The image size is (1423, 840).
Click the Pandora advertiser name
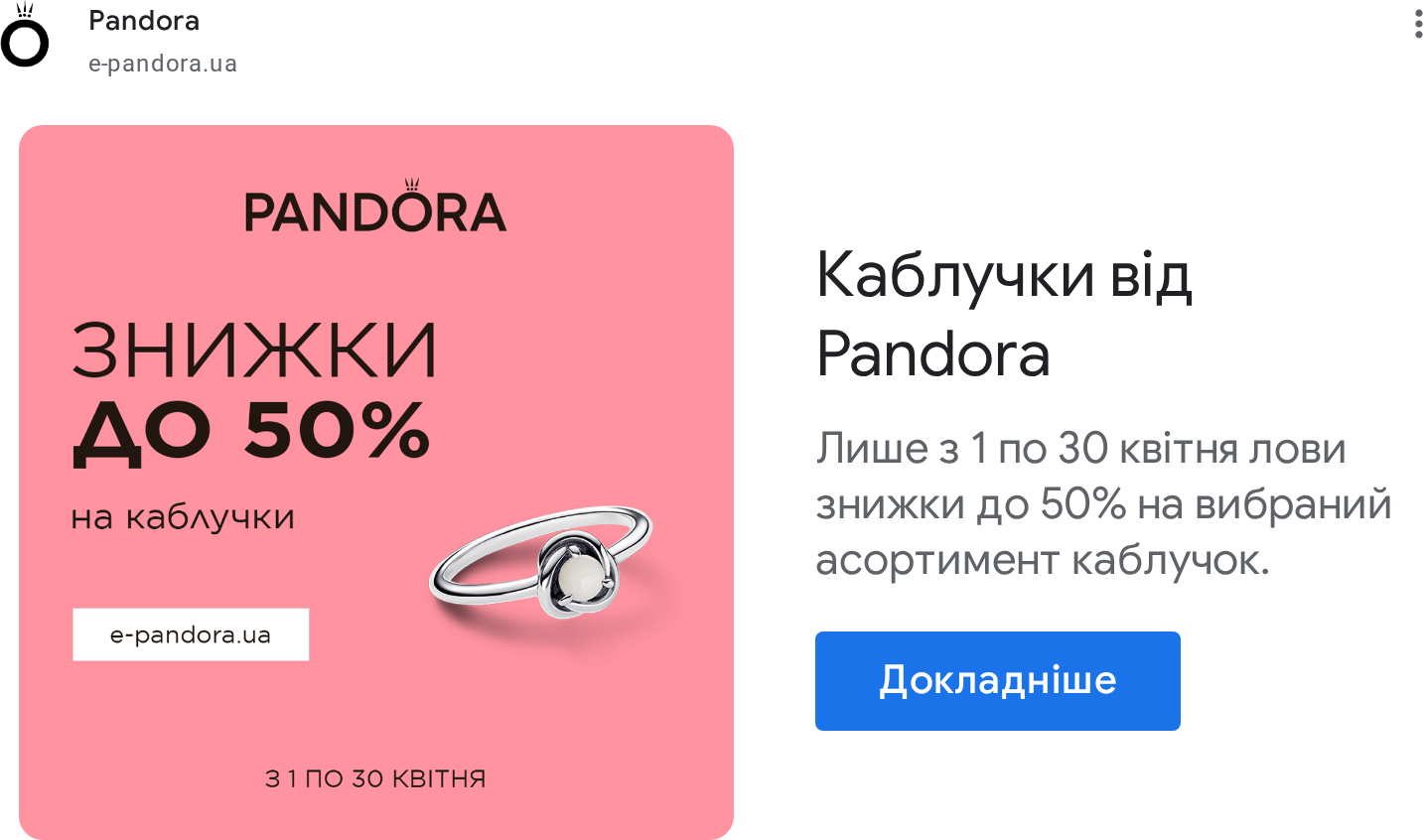[x=144, y=21]
